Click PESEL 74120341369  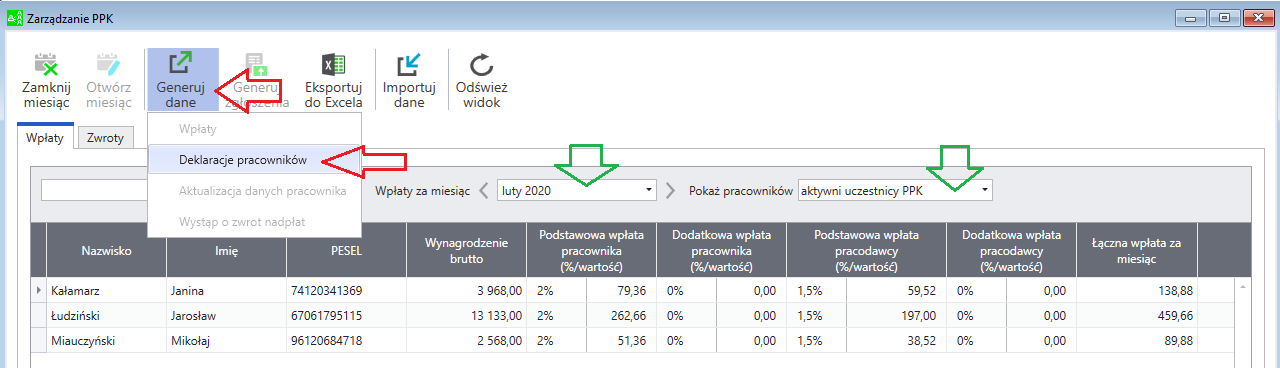point(347,291)
